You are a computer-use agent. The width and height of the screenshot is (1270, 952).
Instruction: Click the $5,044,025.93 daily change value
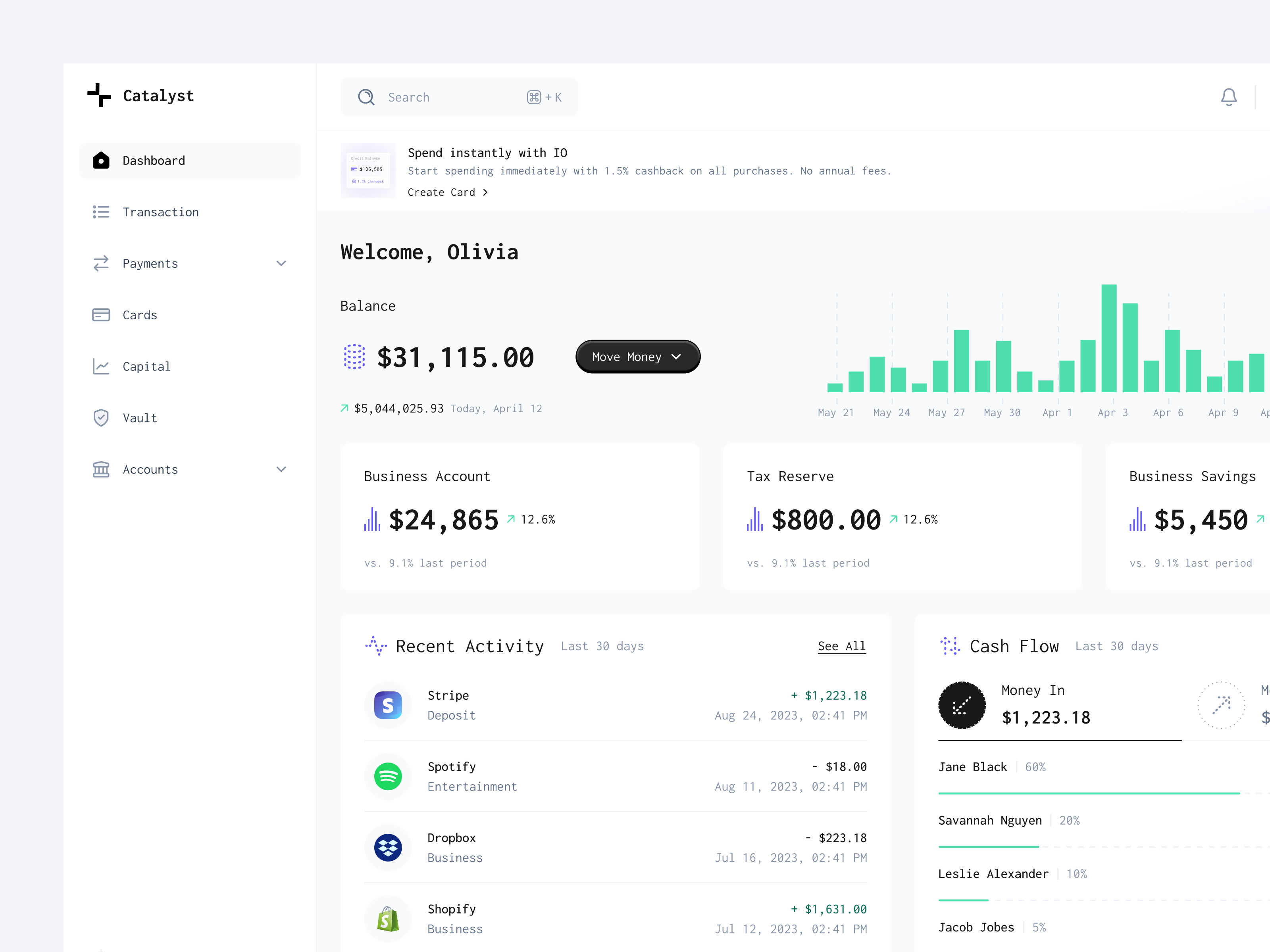click(398, 409)
